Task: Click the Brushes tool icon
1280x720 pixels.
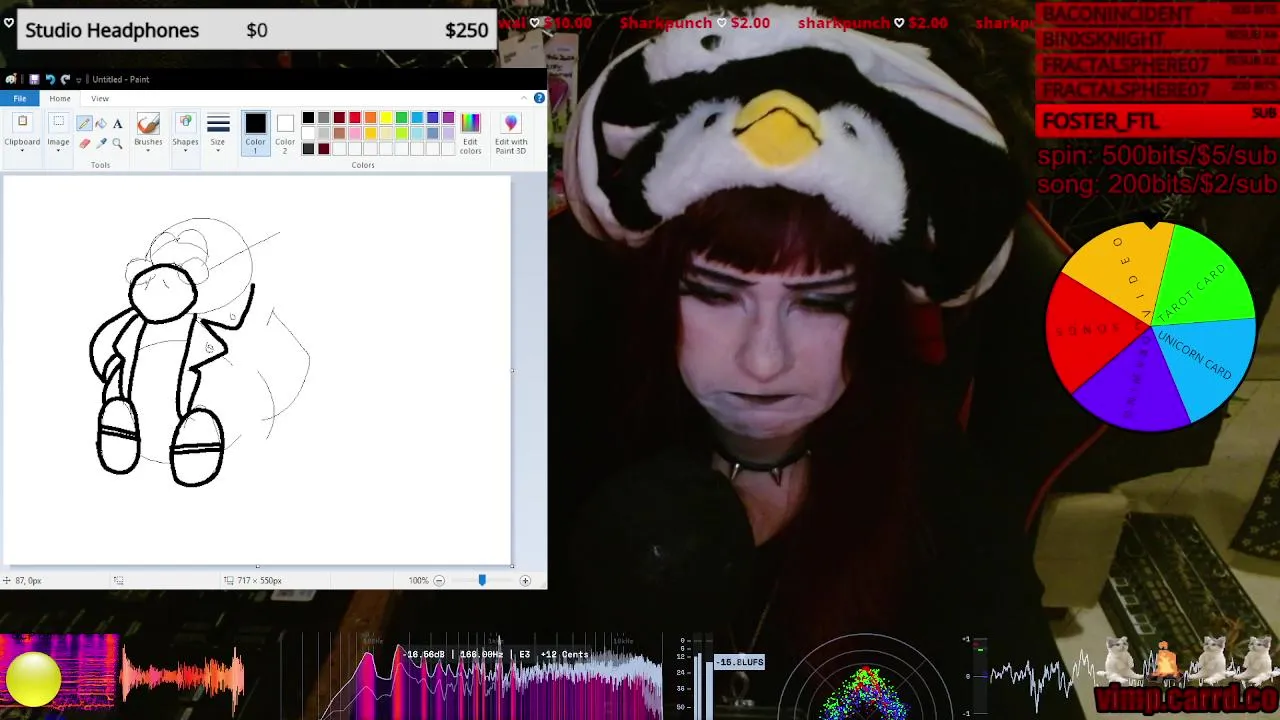Action: pos(148,124)
